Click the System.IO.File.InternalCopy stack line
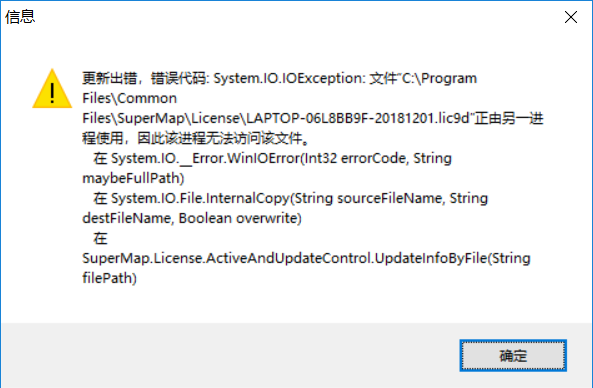Viewport: 593px width, 388px height. pos(290,198)
